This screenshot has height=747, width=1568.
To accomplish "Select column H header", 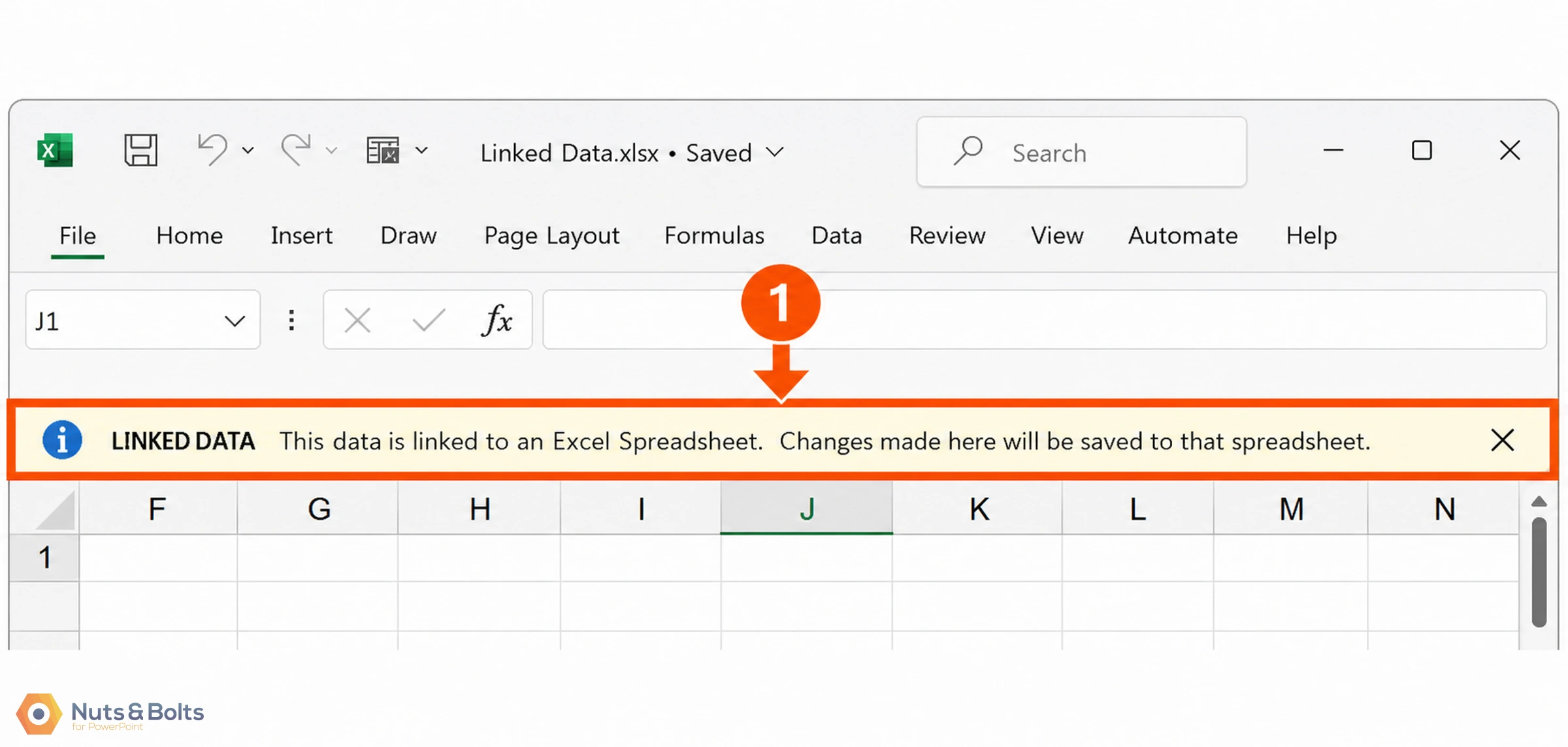I will (x=480, y=509).
